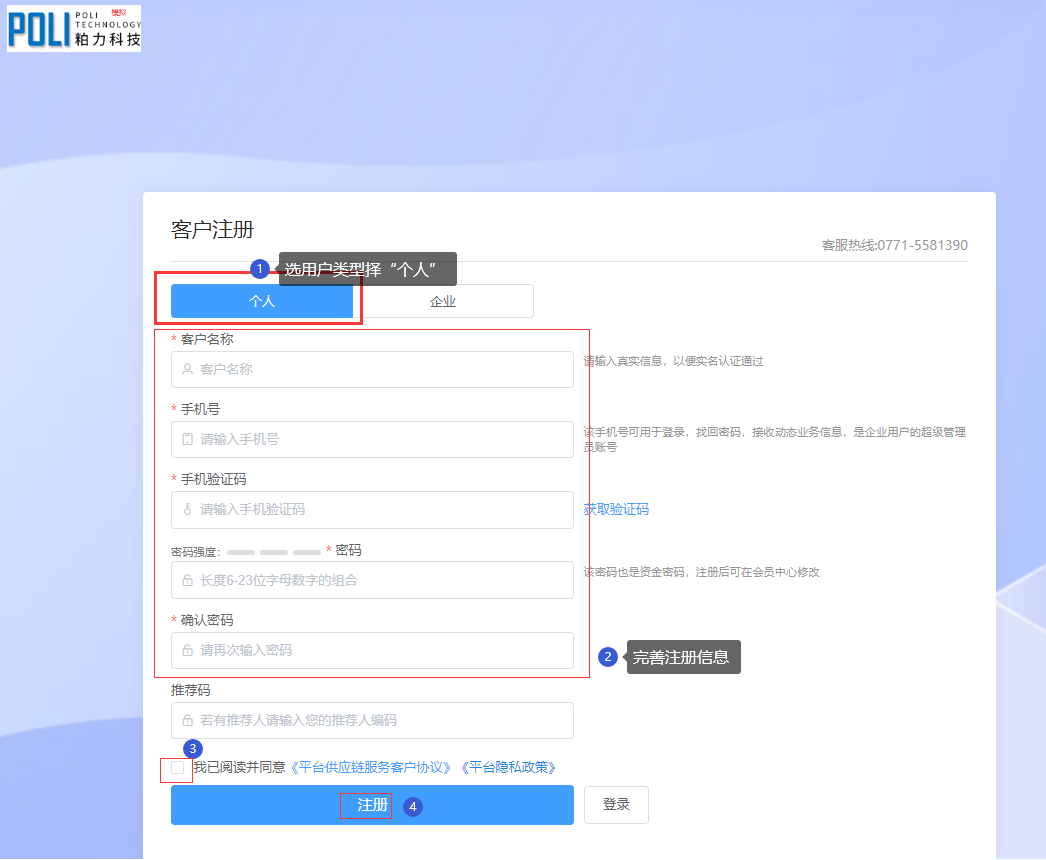Click the 密码强度: label text
This screenshot has width=1046, height=860.
[195, 552]
